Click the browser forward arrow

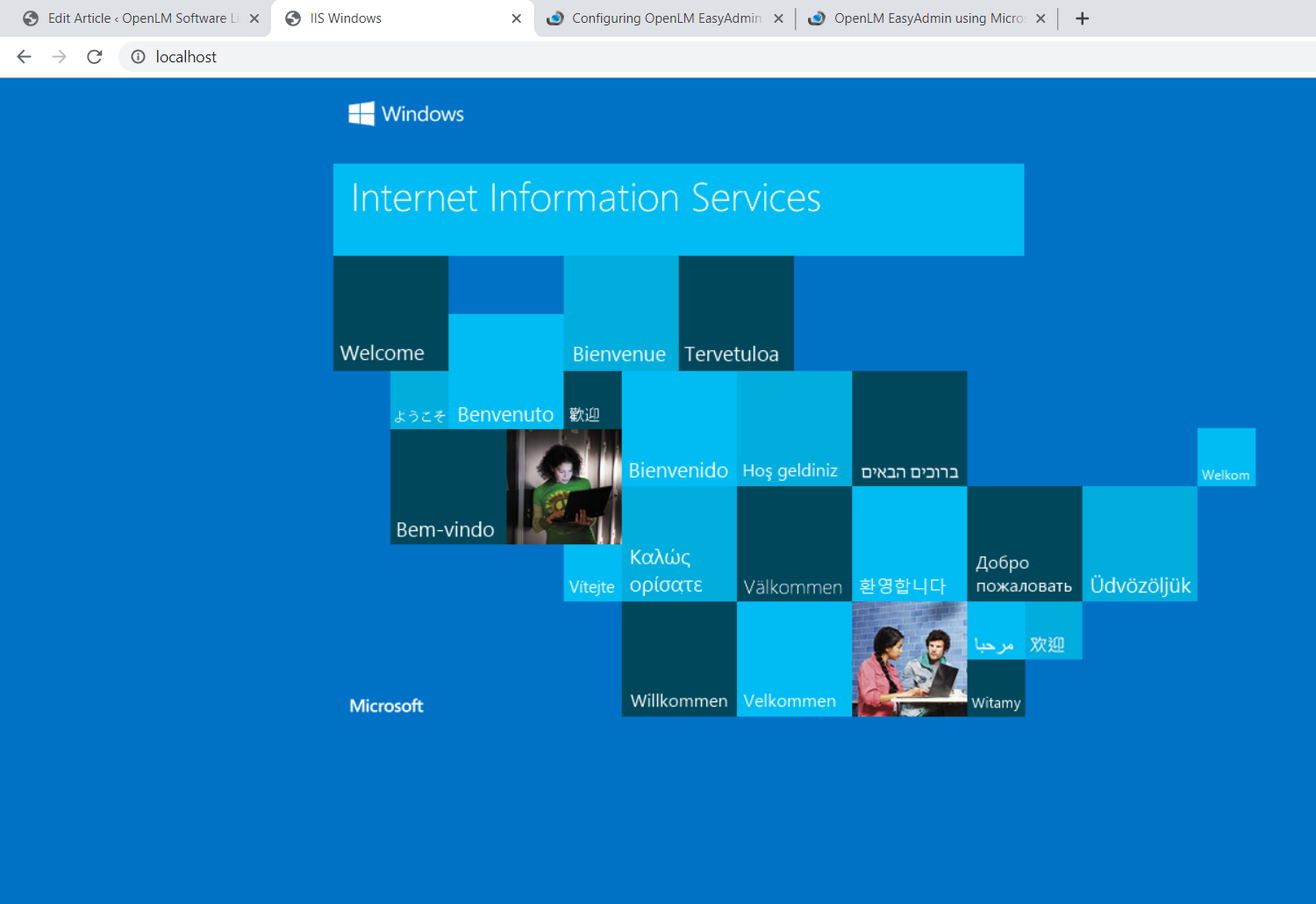click(x=59, y=57)
